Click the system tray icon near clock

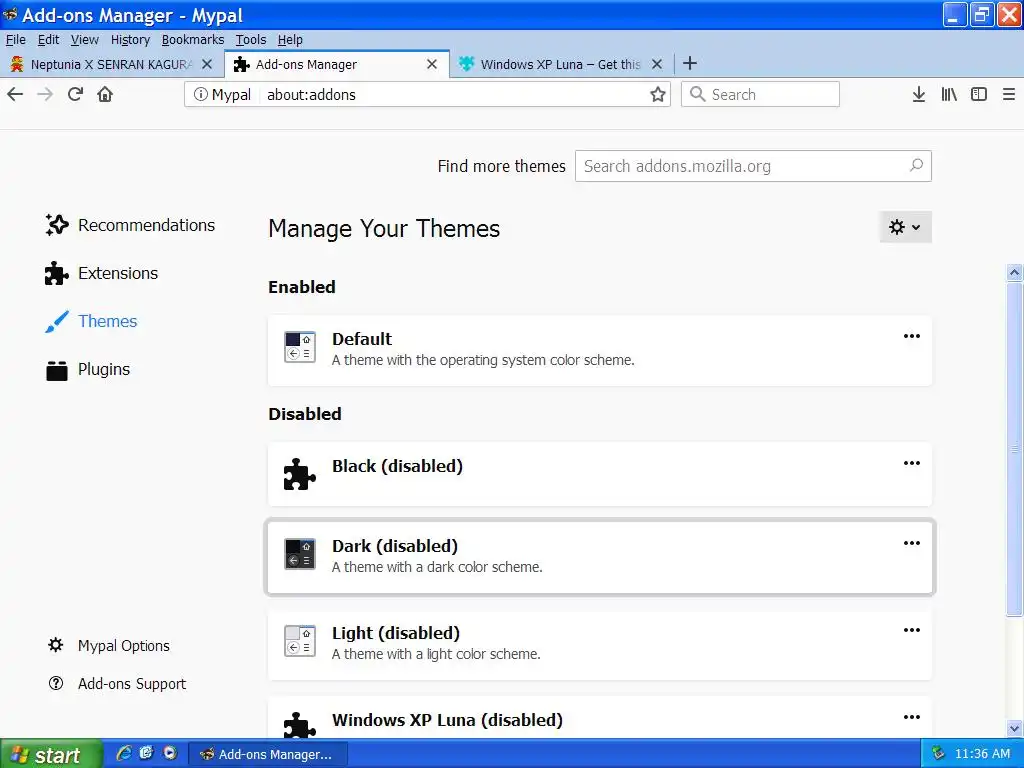coord(938,753)
